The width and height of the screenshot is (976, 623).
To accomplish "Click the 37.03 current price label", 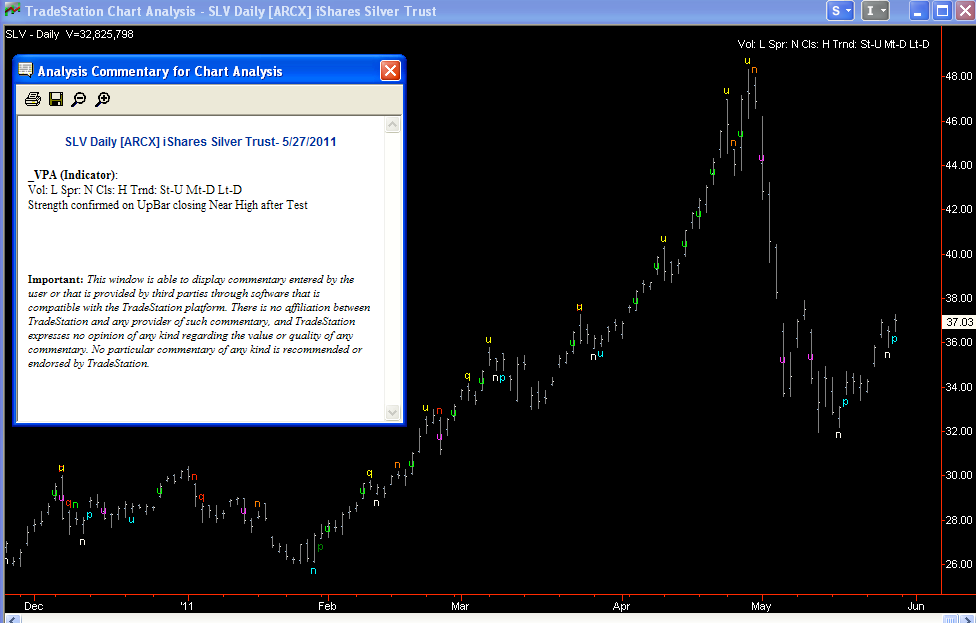I will [959, 322].
